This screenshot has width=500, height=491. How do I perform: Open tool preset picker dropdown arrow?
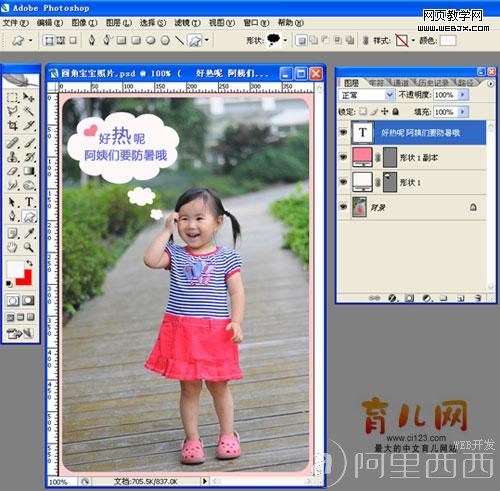coord(31,40)
